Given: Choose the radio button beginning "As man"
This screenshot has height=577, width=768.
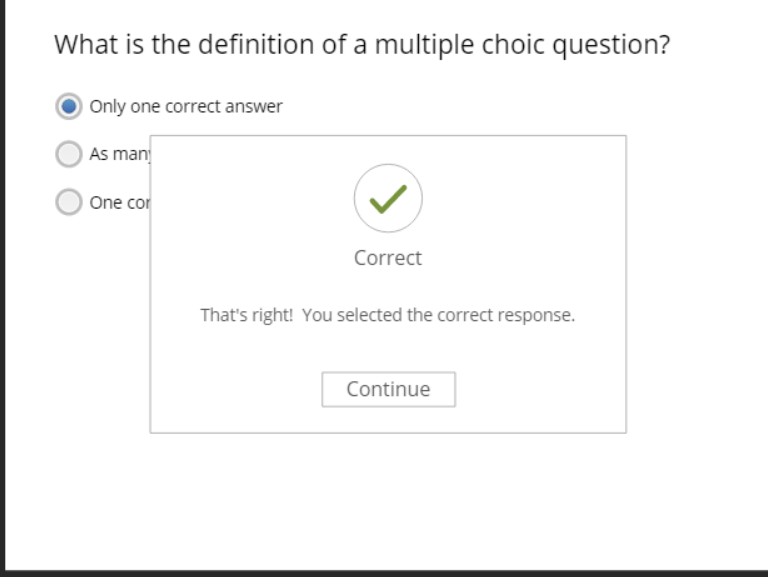Looking at the screenshot, I should tap(69, 154).
